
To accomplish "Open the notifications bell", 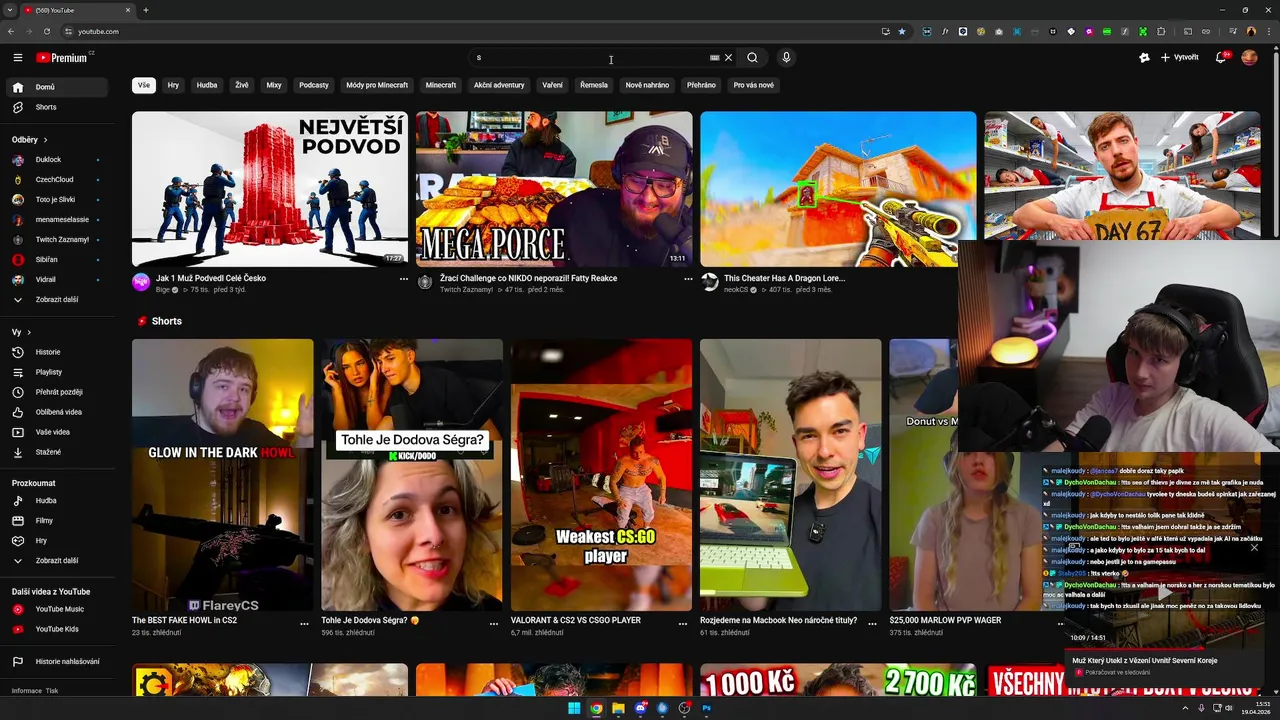I will pos(1220,58).
